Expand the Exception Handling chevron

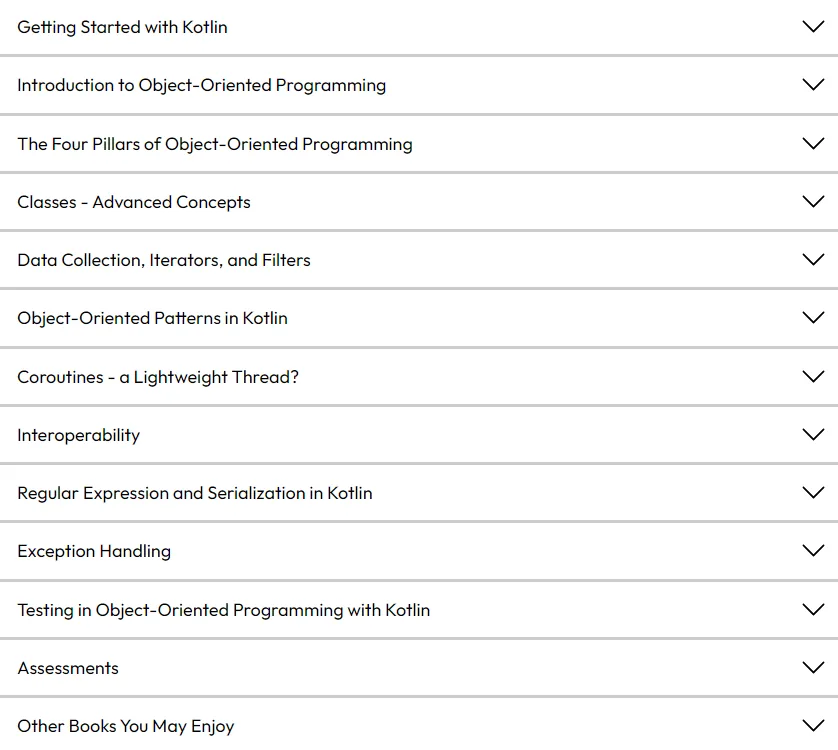coord(813,551)
